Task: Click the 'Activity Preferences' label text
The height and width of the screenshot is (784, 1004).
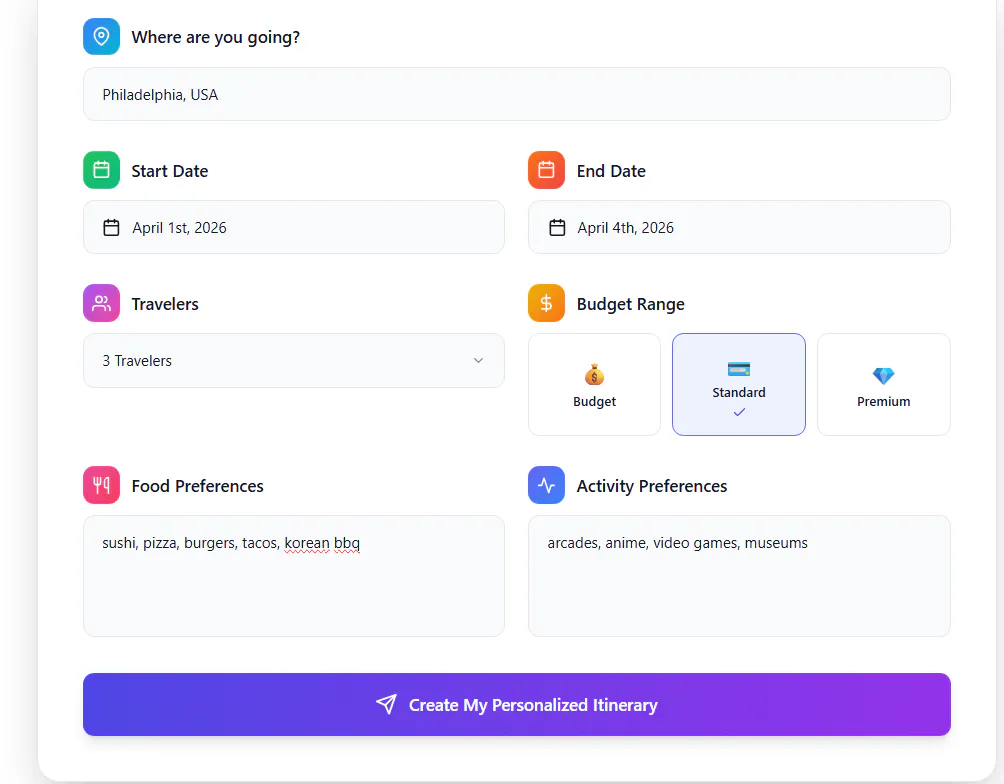Action: tap(652, 486)
